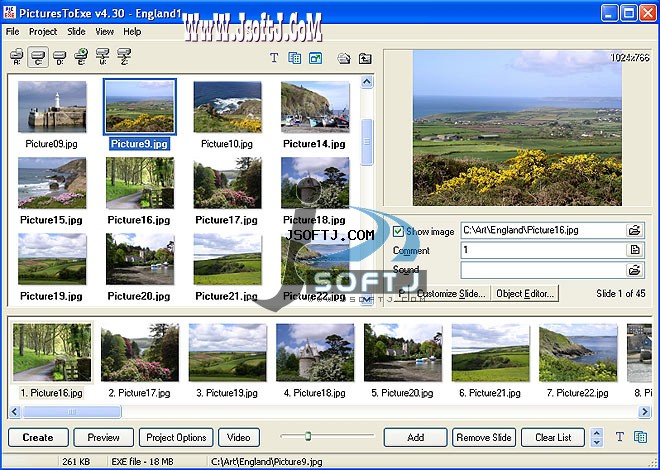Select Picture16.jpg thumbnail in file list

pos(140,183)
